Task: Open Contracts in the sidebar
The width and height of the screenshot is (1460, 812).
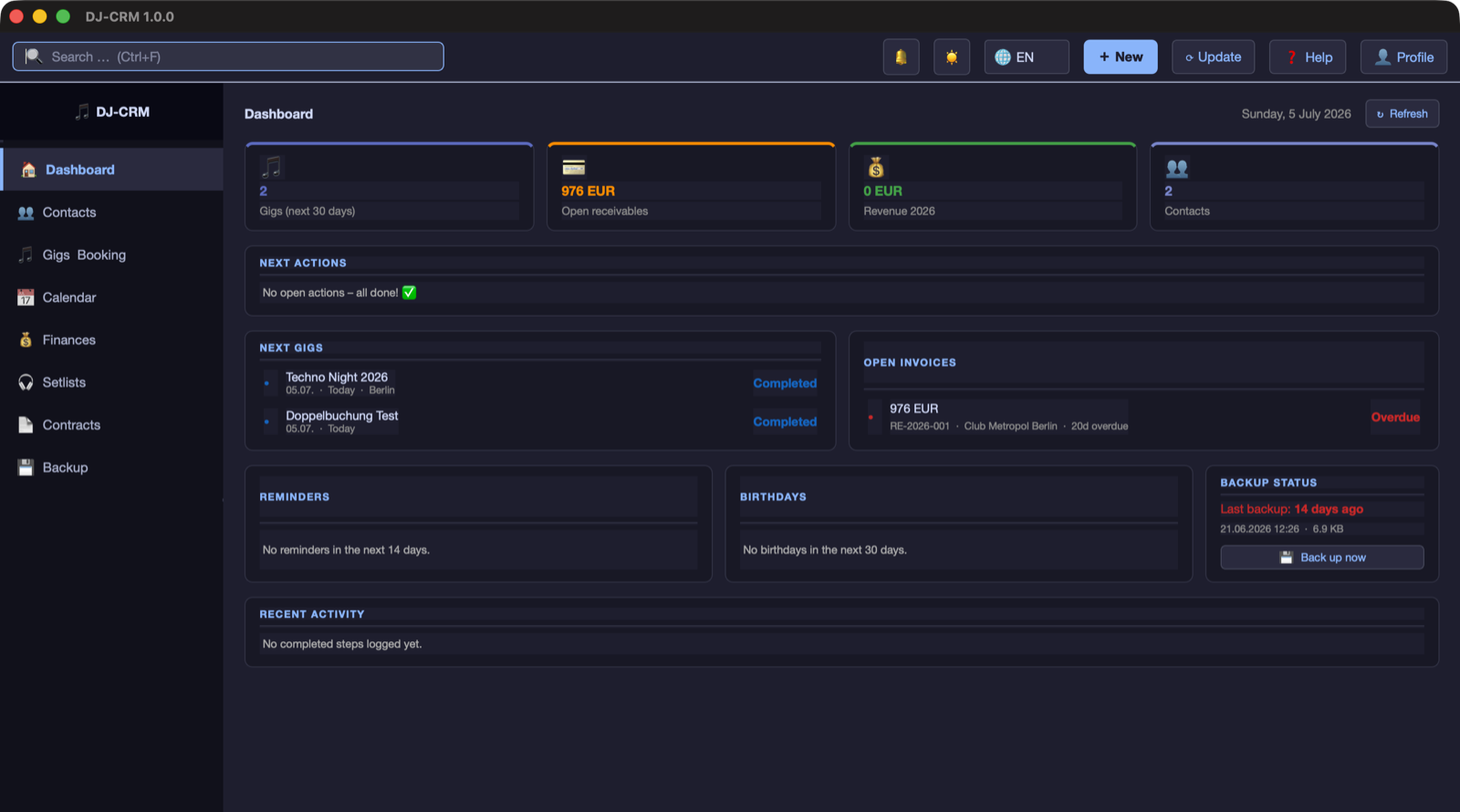Action: tap(111, 425)
